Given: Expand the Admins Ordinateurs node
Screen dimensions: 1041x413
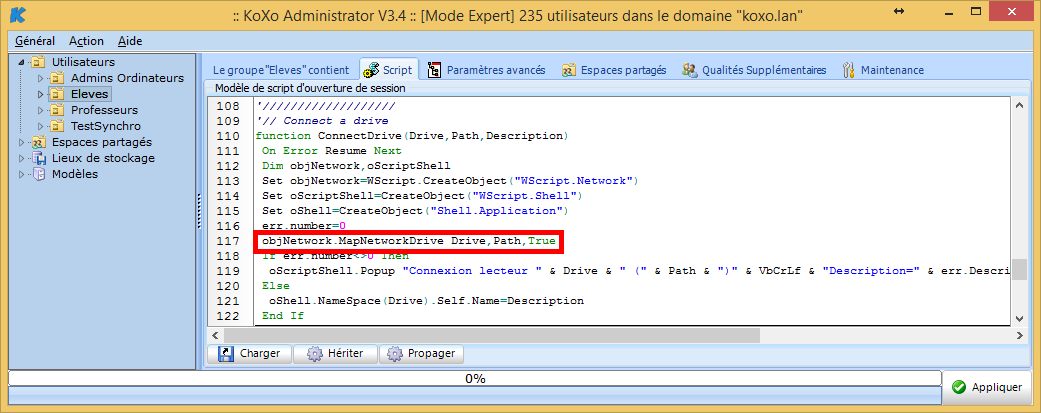Looking at the screenshot, I should [40, 78].
